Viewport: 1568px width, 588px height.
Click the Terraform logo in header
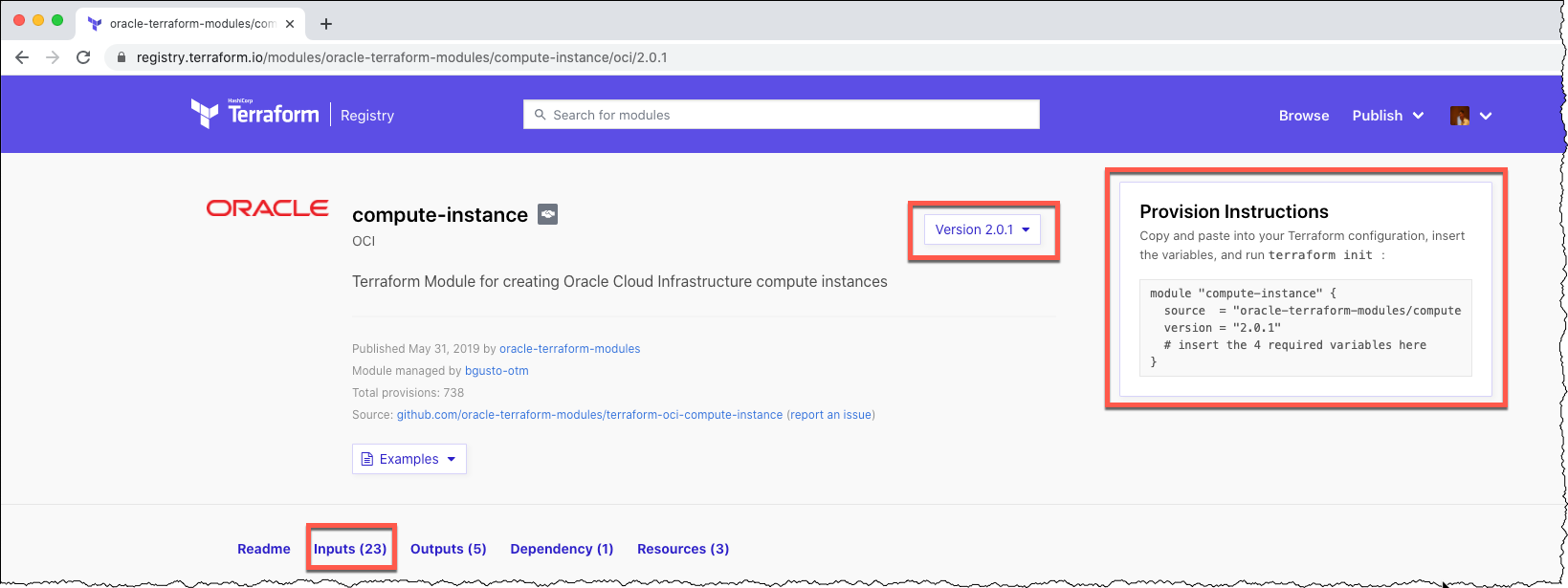point(254,114)
